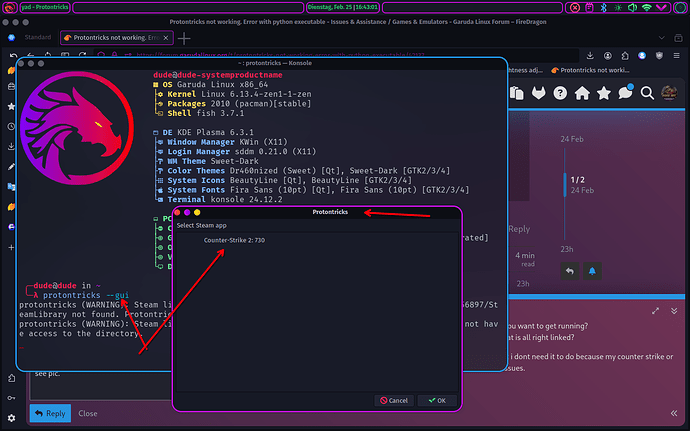Open the clock showing Dienstag, Feb. 25
690x431 pixels.
(342, 7)
